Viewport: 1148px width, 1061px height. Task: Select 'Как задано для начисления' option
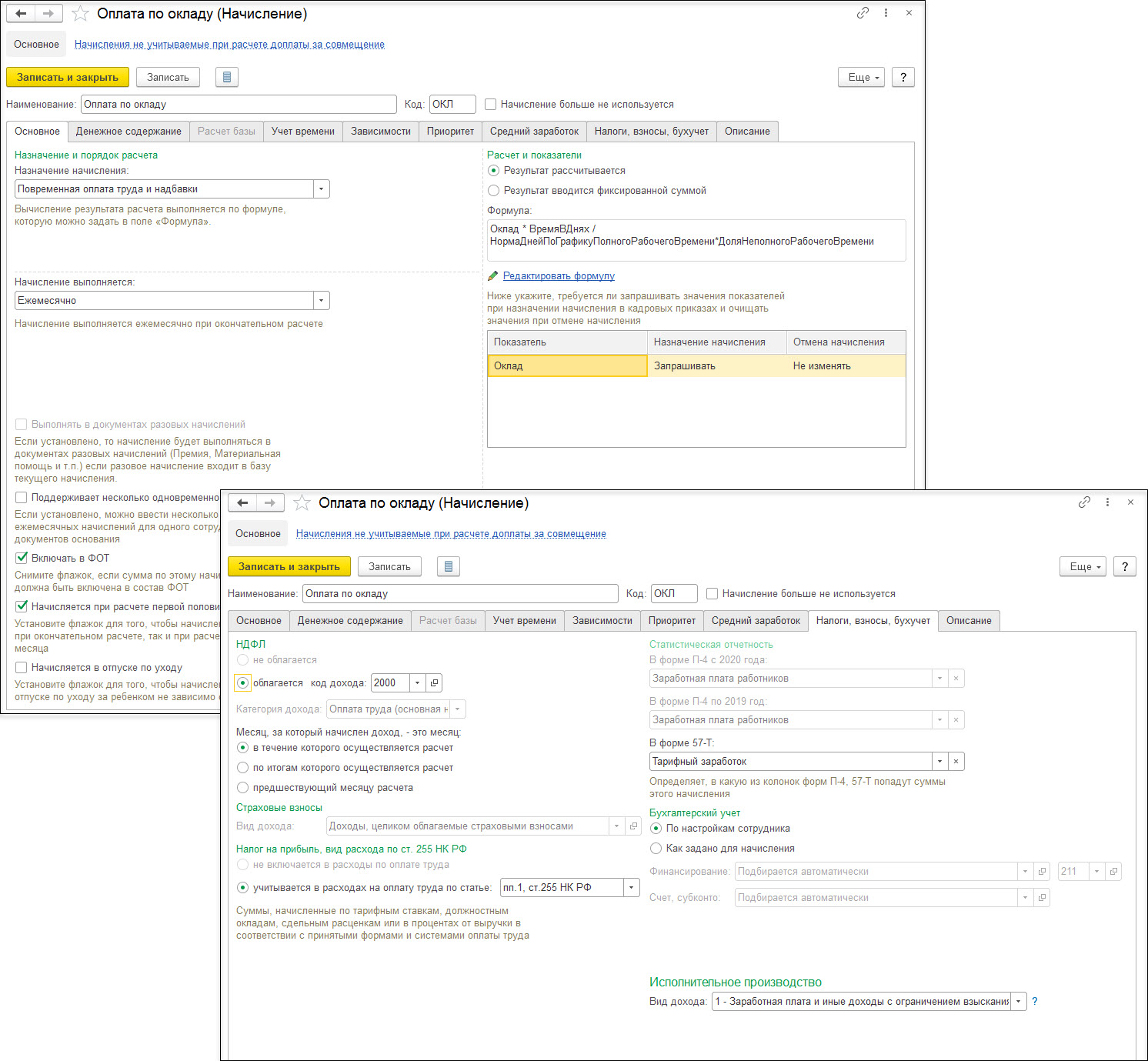pos(656,849)
